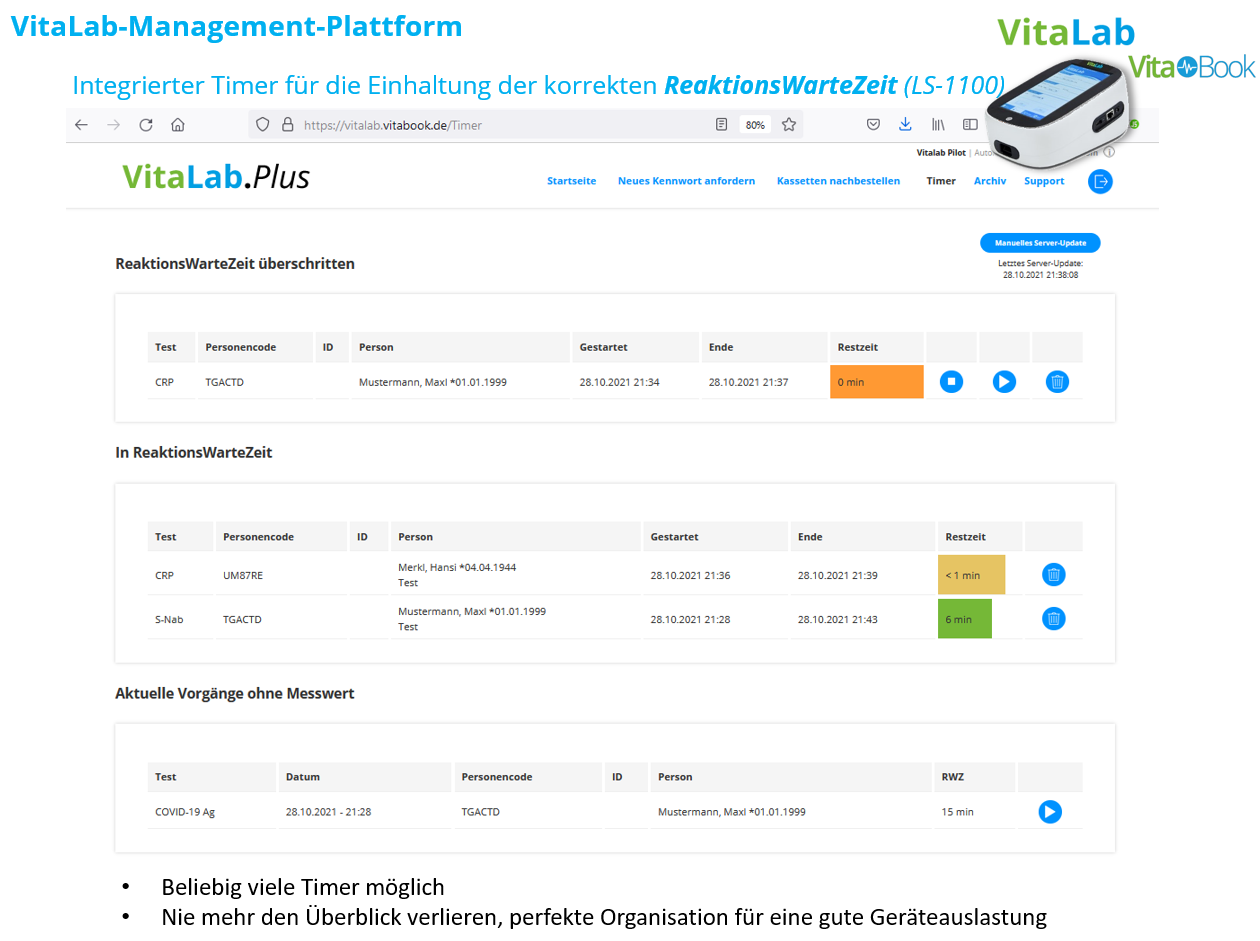Click the browser back arrow
Image resolution: width=1260 pixels, height=941 pixels.
(x=82, y=125)
